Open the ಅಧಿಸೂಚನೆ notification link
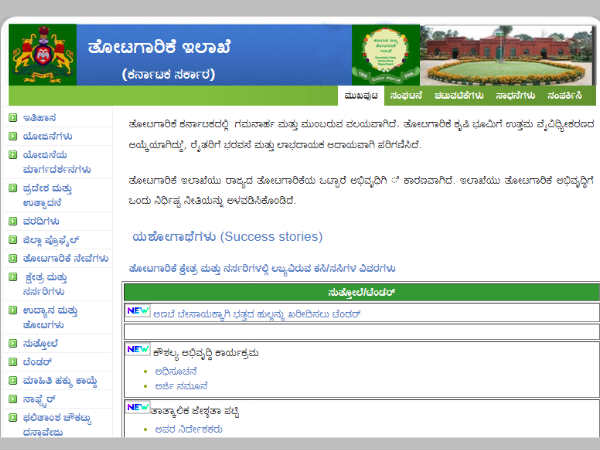The height and width of the screenshot is (450, 600). [x=176, y=370]
